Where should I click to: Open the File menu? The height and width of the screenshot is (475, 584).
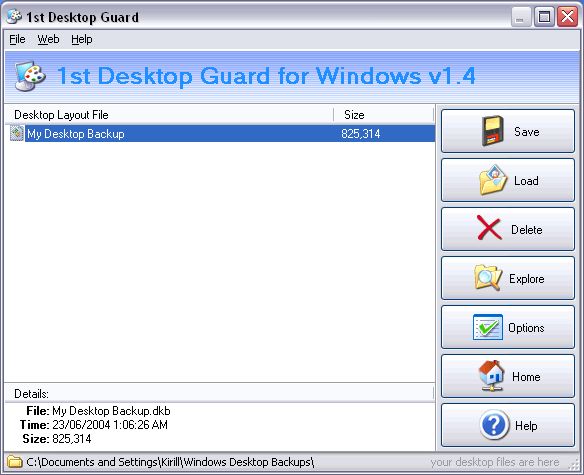click(x=17, y=39)
